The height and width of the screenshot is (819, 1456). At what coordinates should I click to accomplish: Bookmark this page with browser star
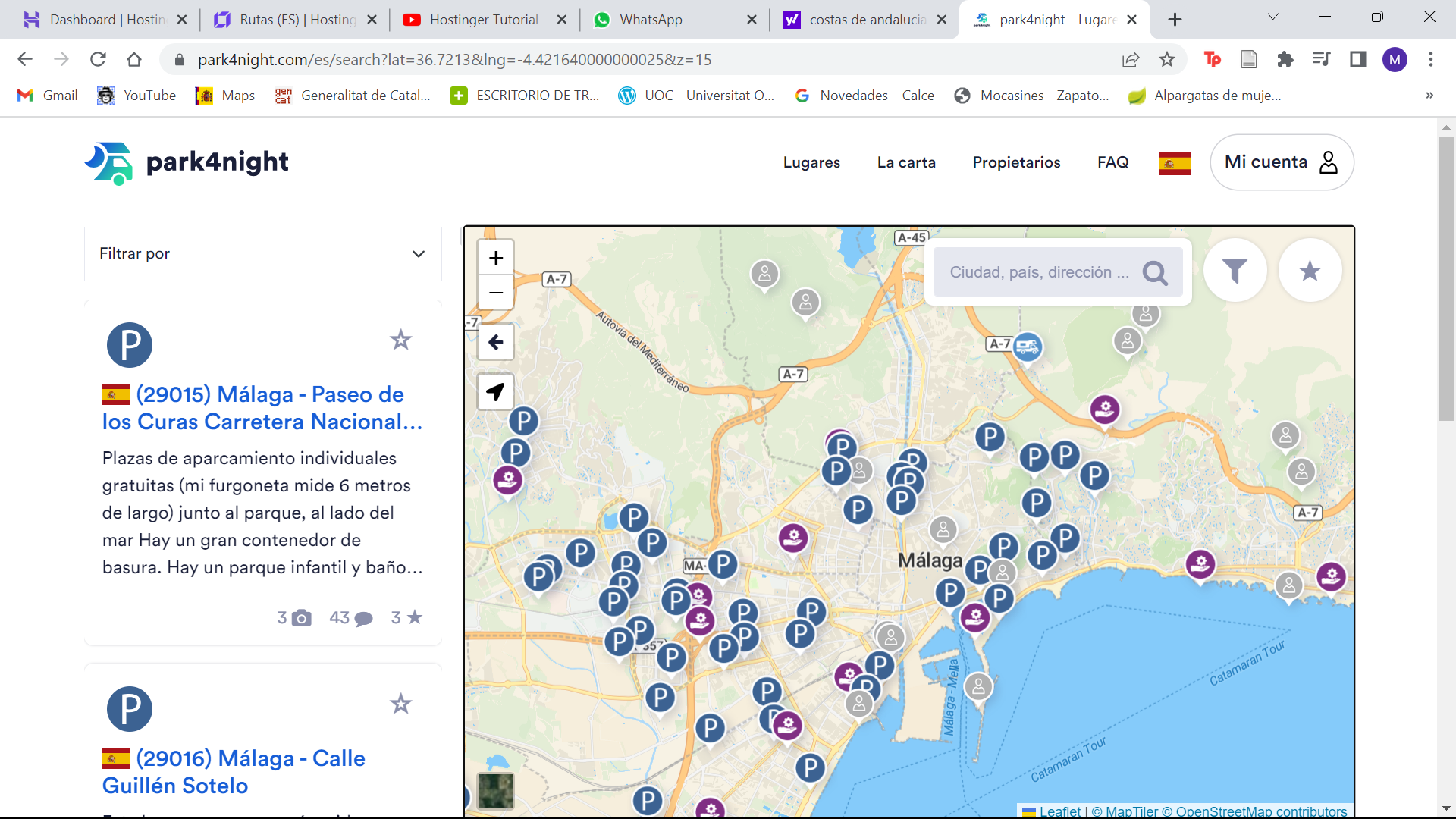pos(1167,60)
